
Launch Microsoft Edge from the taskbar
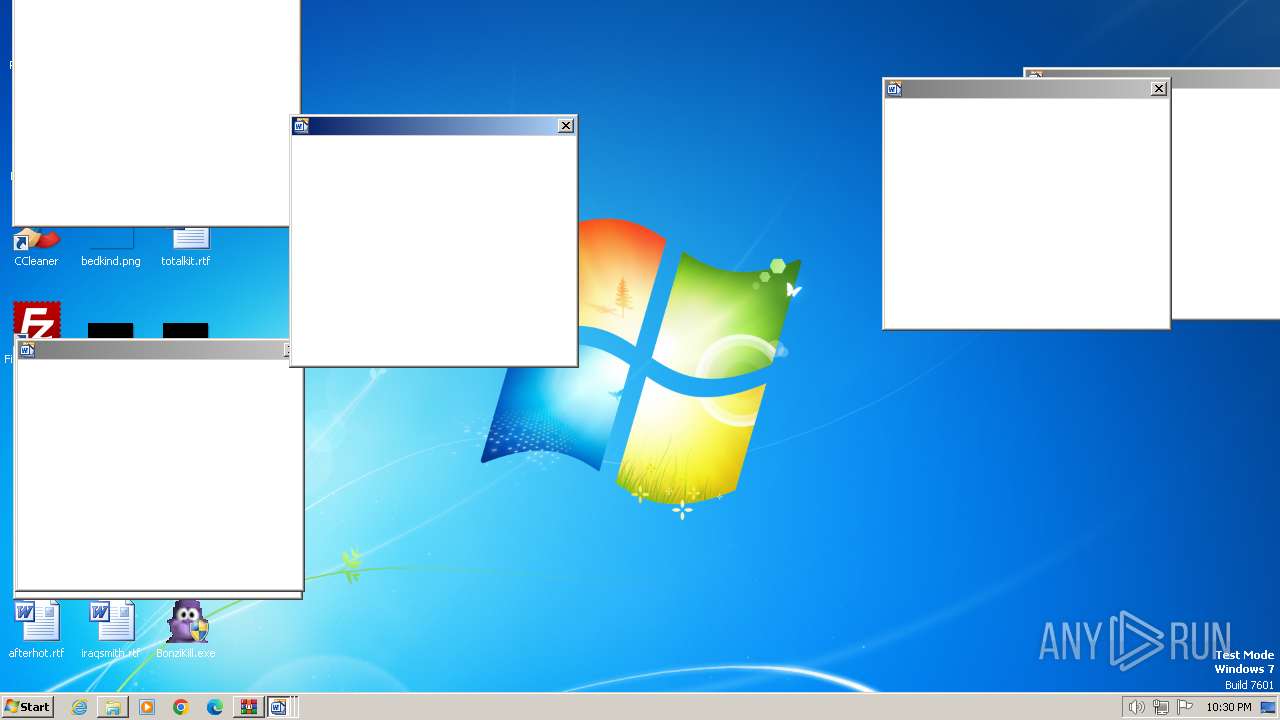click(x=215, y=707)
